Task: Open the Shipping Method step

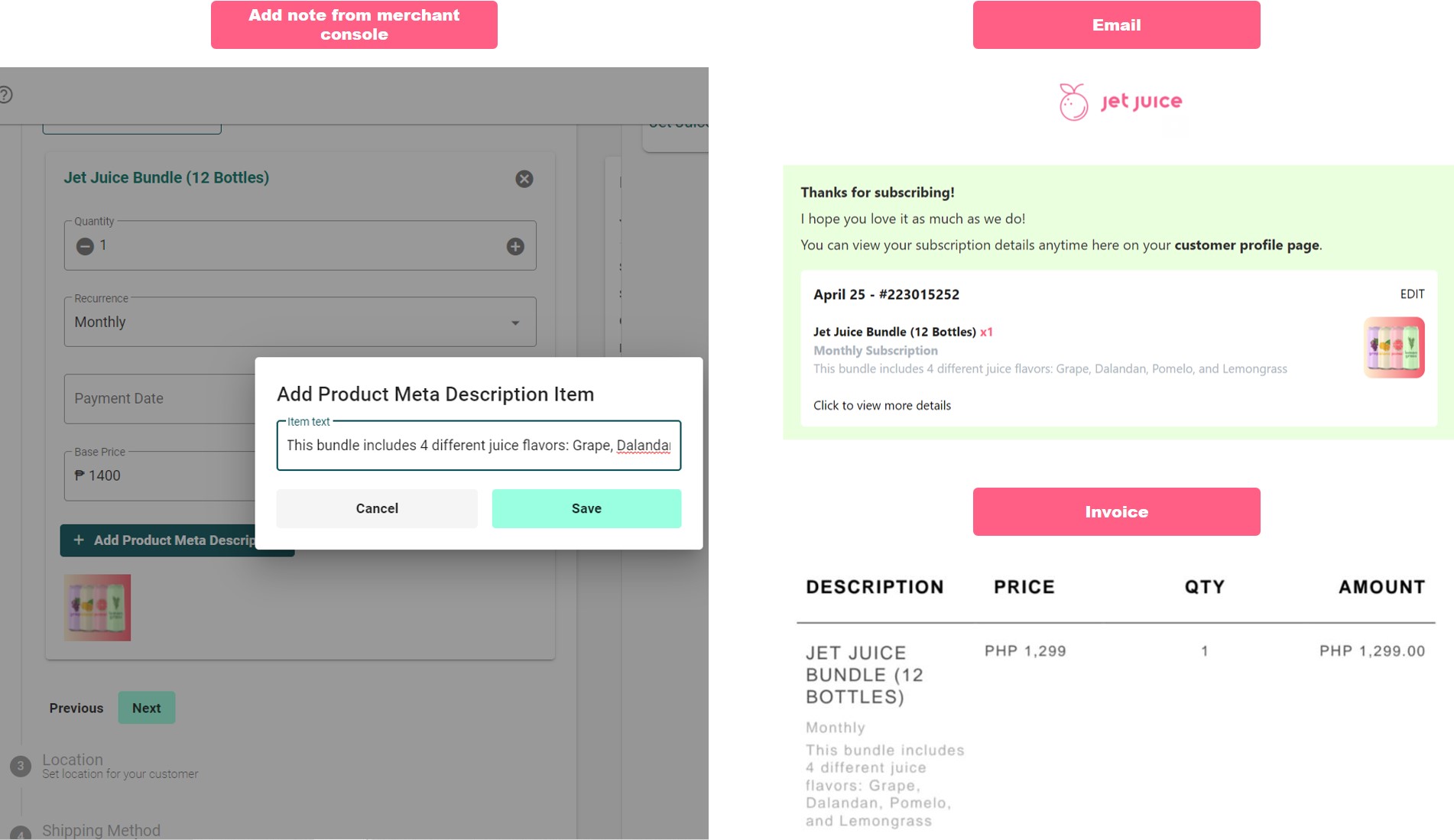Action: click(101, 831)
